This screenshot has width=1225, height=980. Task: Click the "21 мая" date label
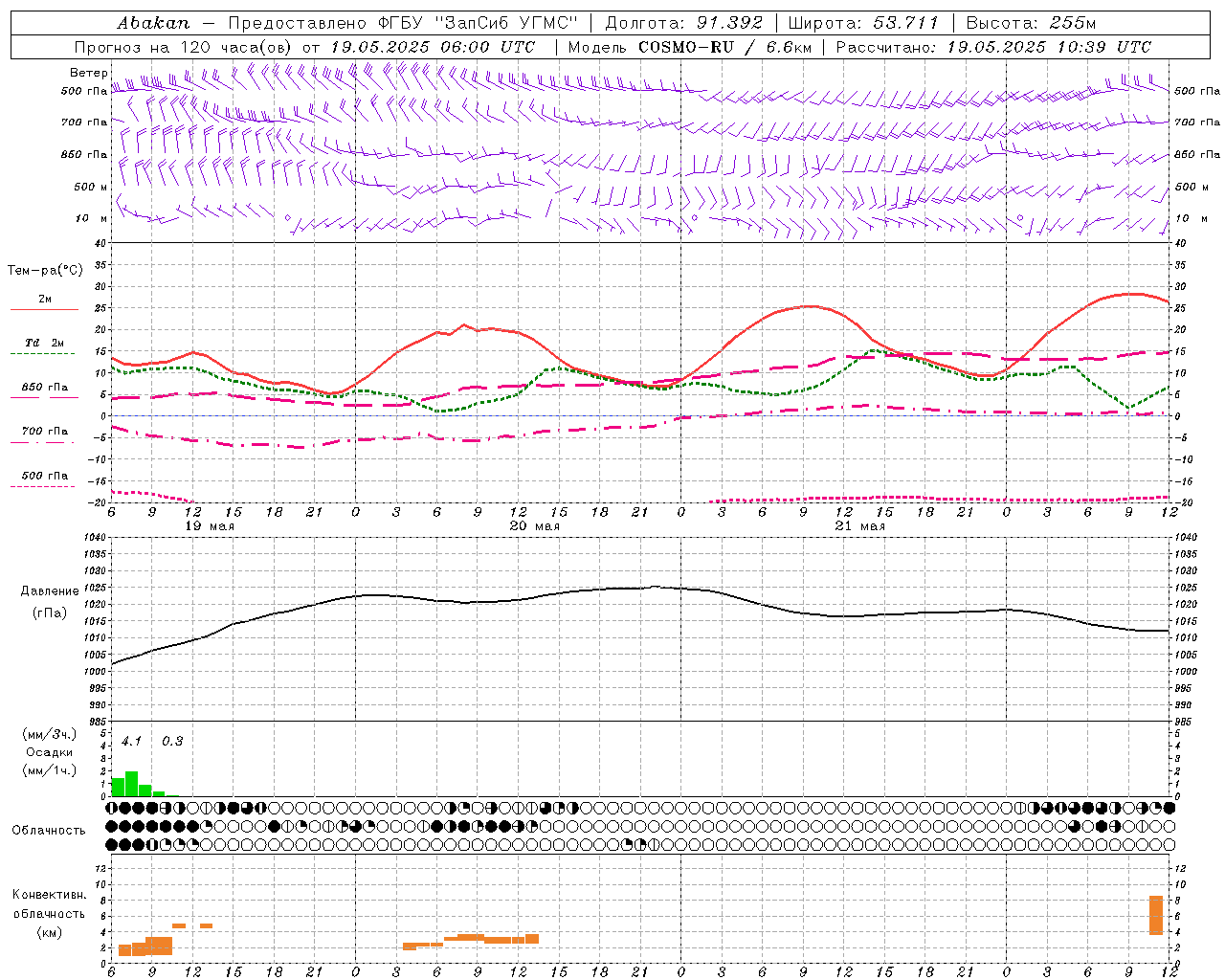pos(859,526)
